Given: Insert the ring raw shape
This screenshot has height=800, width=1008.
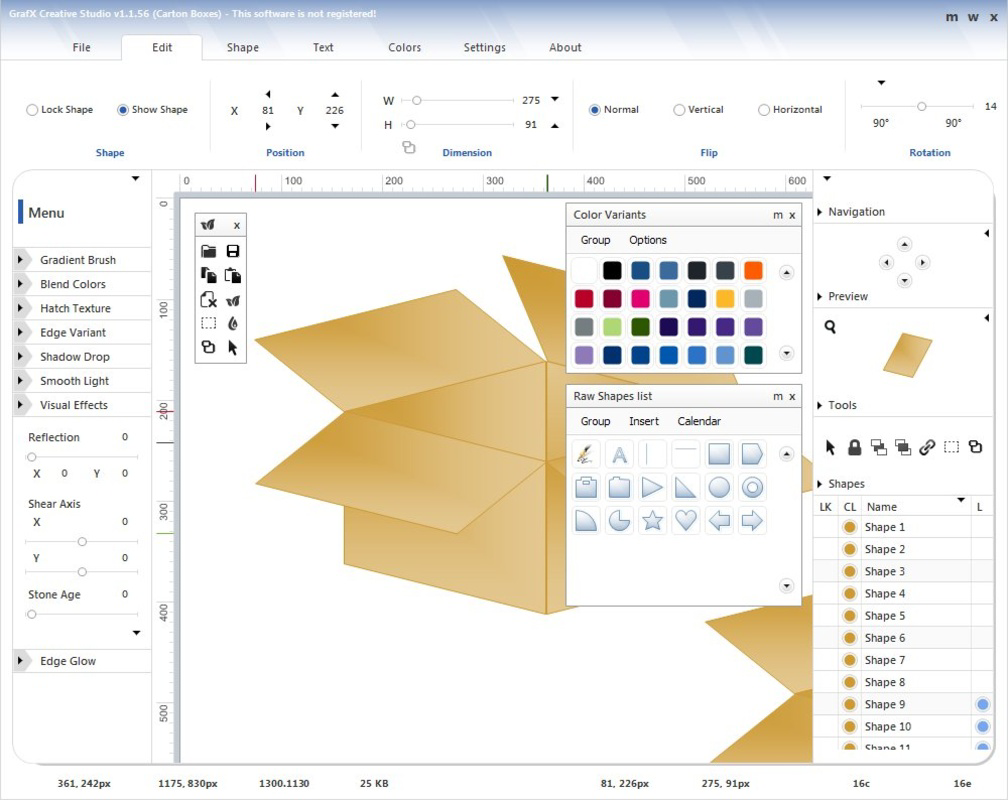Looking at the screenshot, I should (752, 487).
